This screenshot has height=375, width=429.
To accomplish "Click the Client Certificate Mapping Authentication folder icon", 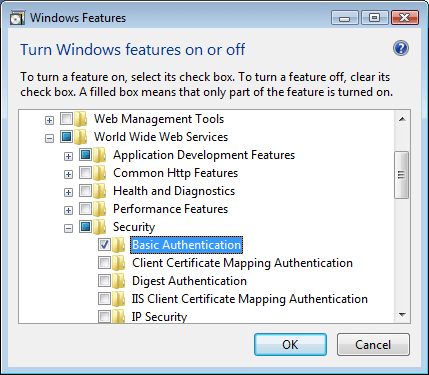I will tap(119, 263).
